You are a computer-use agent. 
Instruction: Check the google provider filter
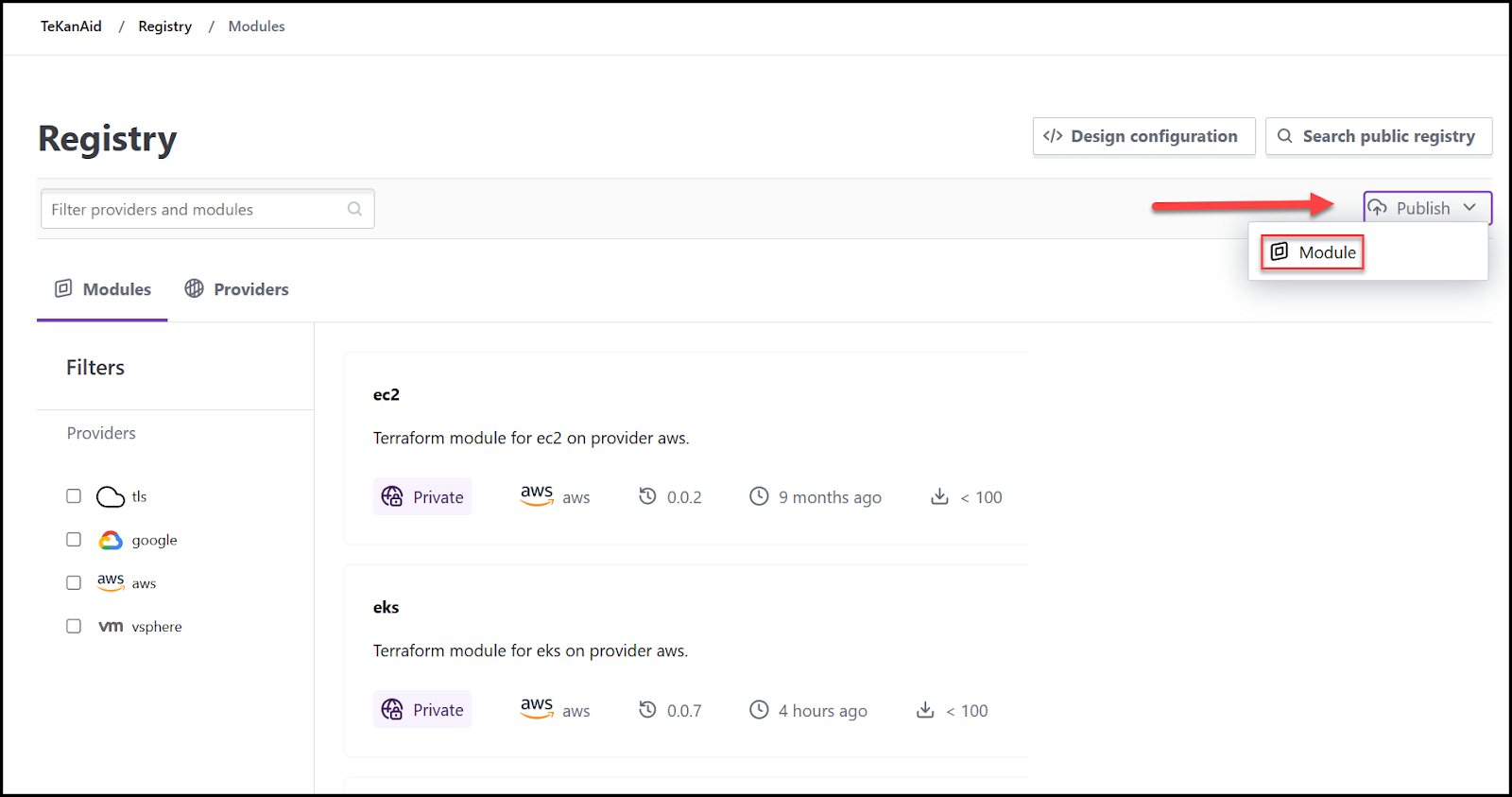click(x=73, y=539)
